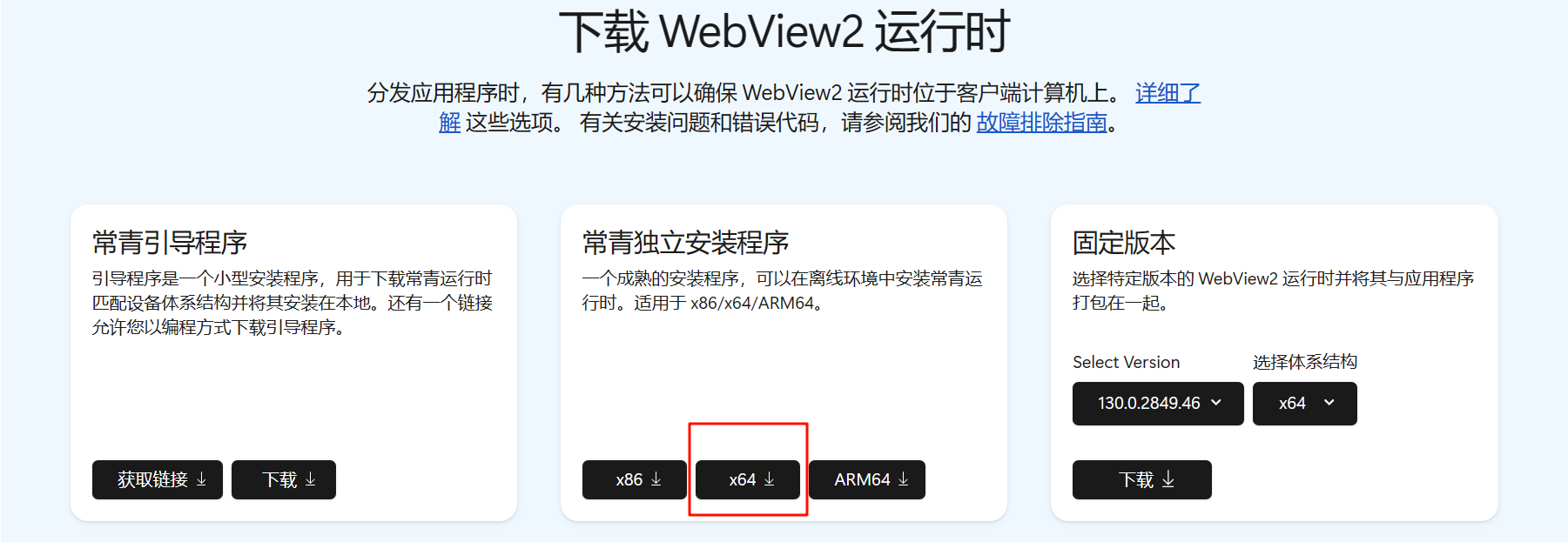Image resolution: width=1568 pixels, height=542 pixels.
Task: Click the 获取链接 button
Action: click(x=158, y=479)
